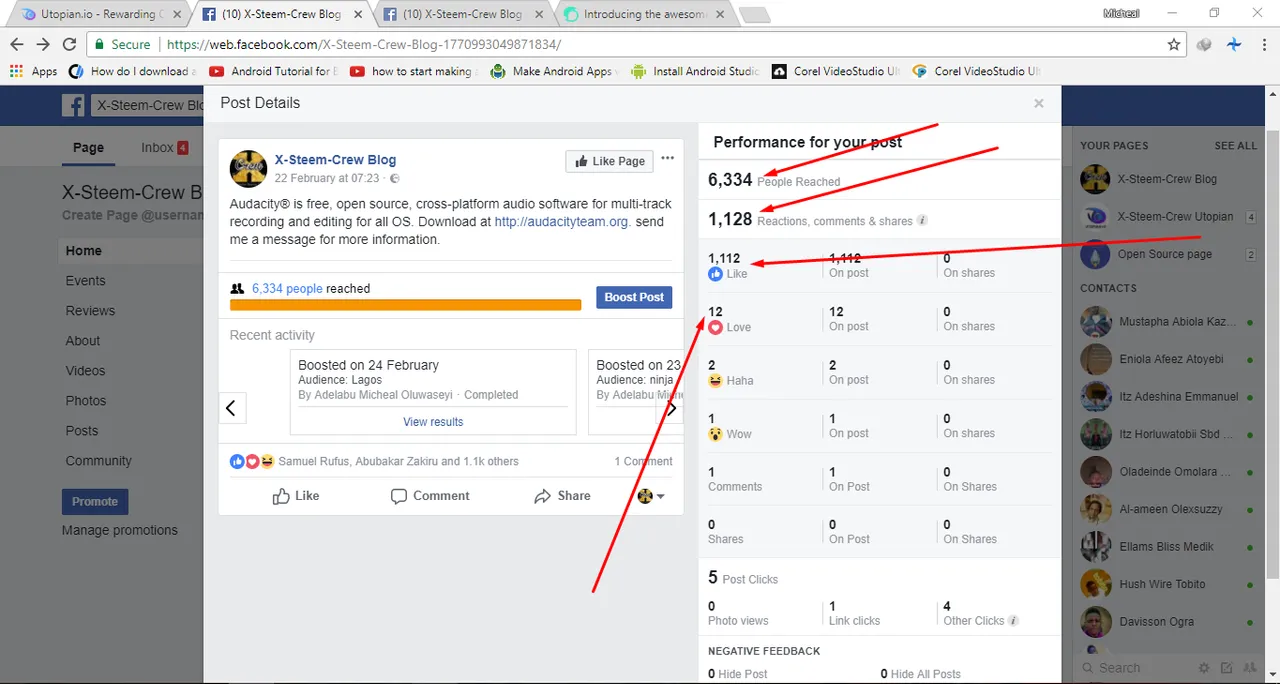The width and height of the screenshot is (1280, 684).
Task: Open chat with Davisson Ogra
Action: 1168,622
